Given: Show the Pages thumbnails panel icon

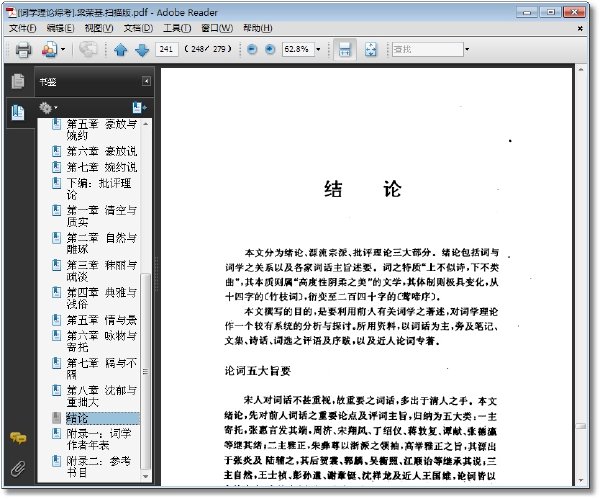Looking at the screenshot, I should pyautogui.click(x=18, y=81).
